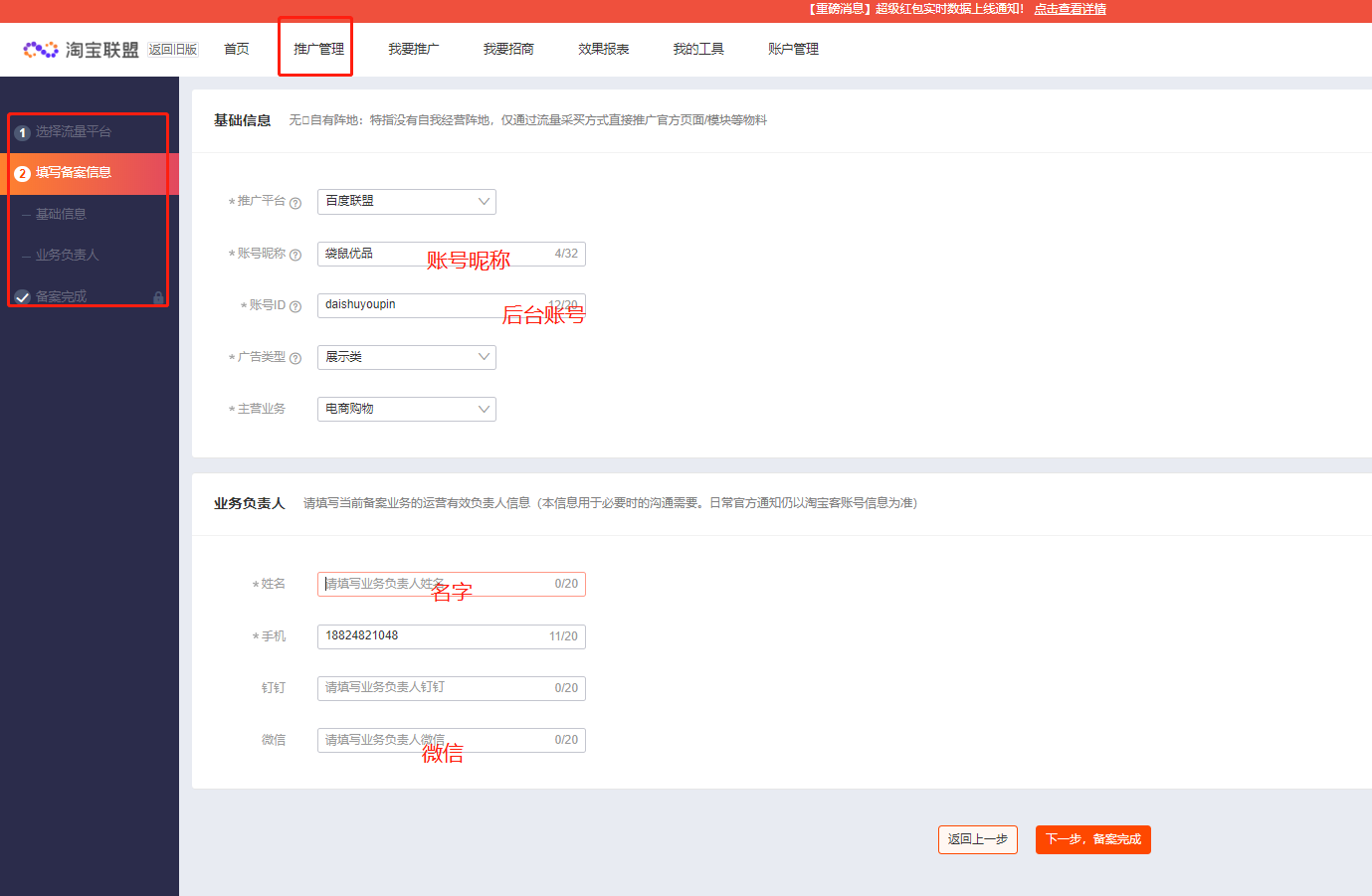Open the 主营业务 电商购物 dropdown

pyautogui.click(x=407, y=409)
